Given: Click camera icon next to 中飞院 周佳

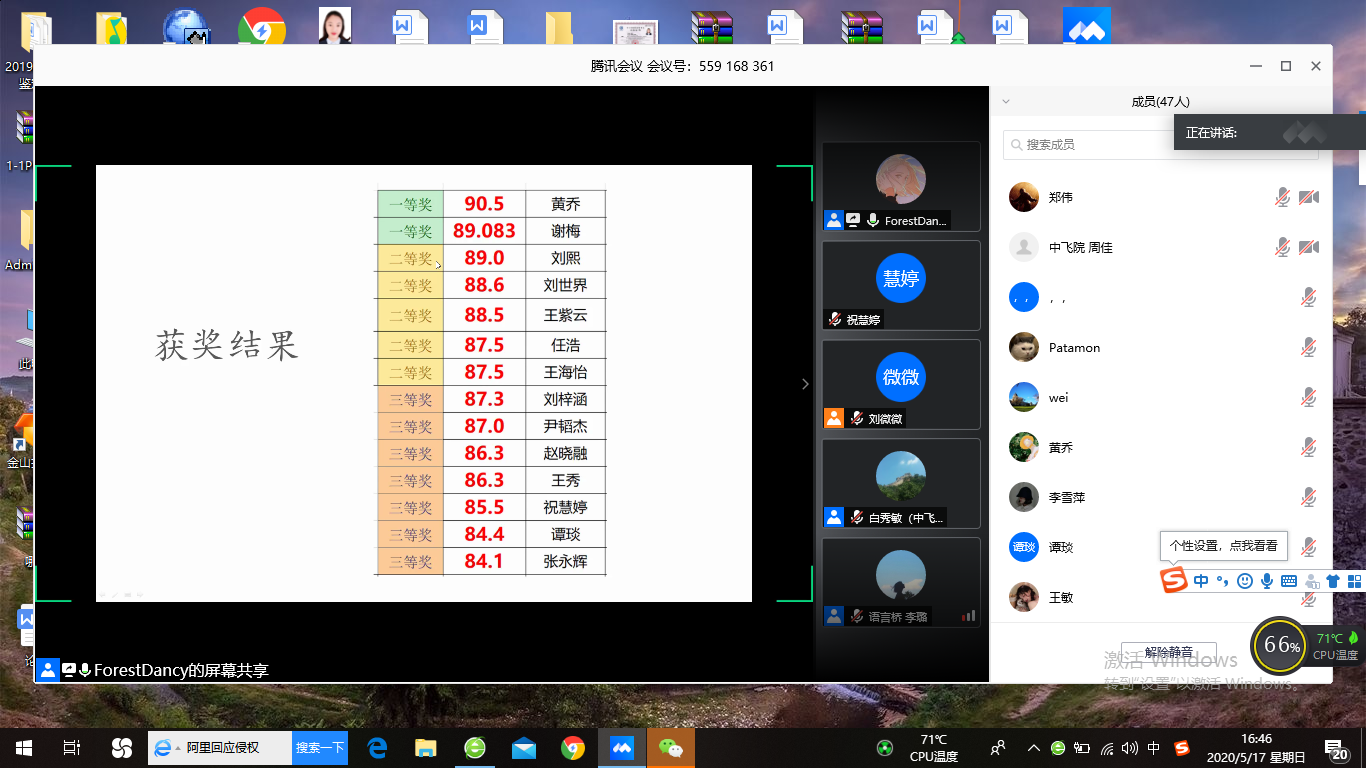Looking at the screenshot, I should 1308,247.
